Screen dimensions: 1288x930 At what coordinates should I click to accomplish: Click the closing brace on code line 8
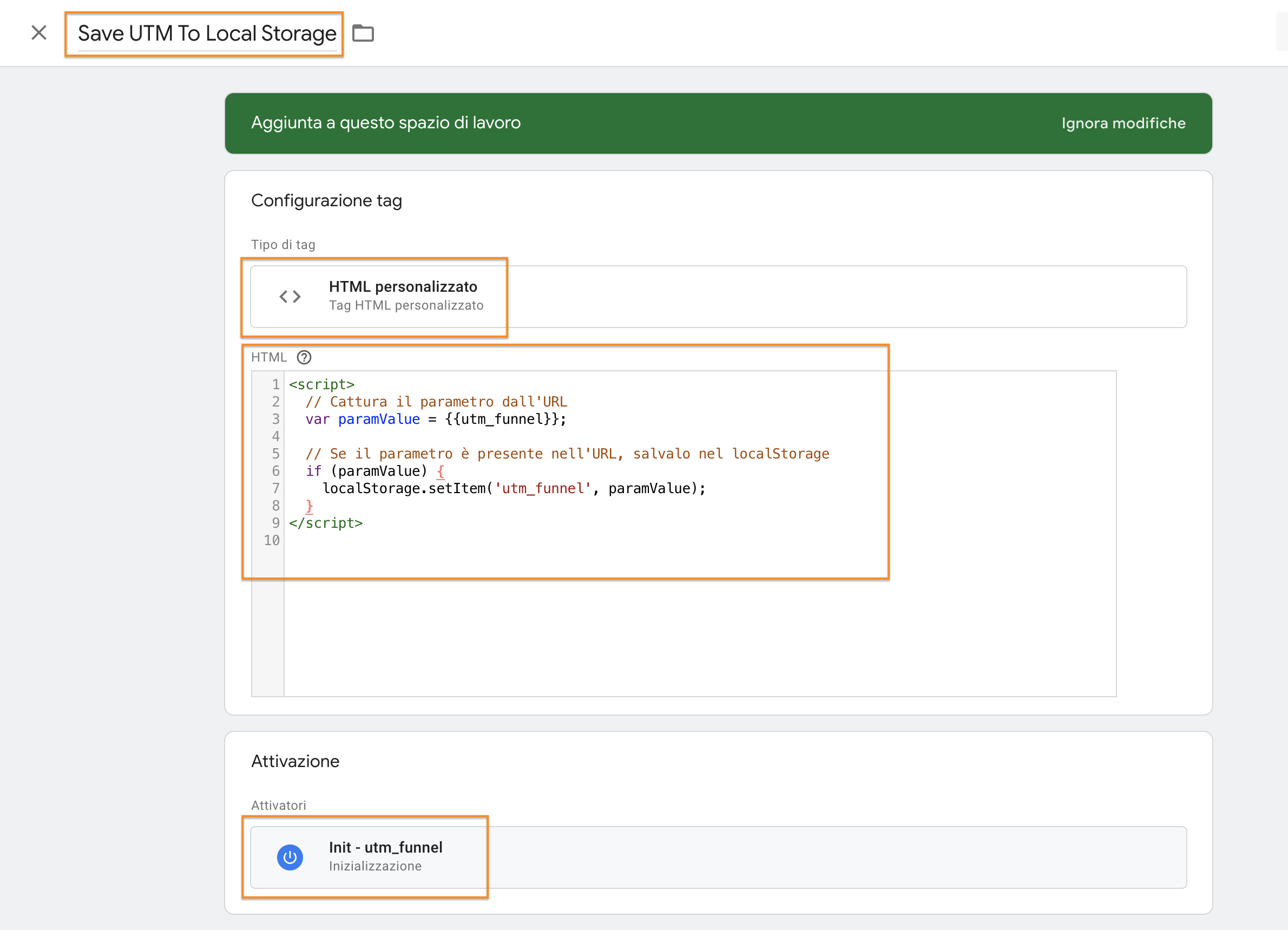pos(309,506)
